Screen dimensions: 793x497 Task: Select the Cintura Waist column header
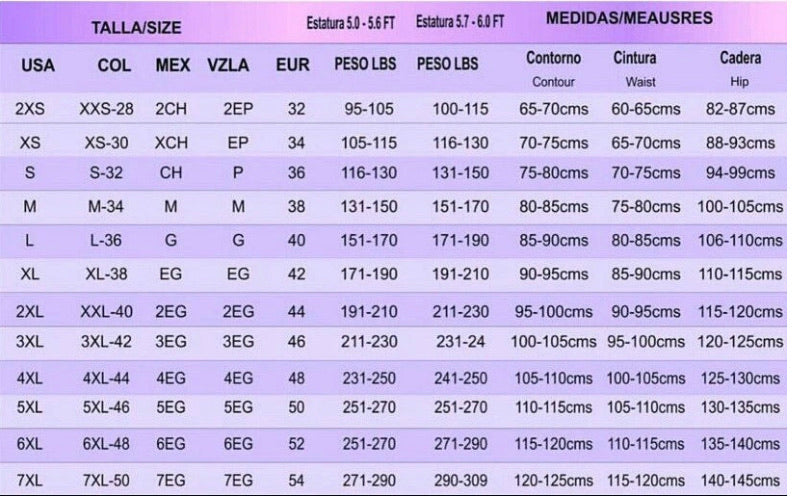point(635,68)
